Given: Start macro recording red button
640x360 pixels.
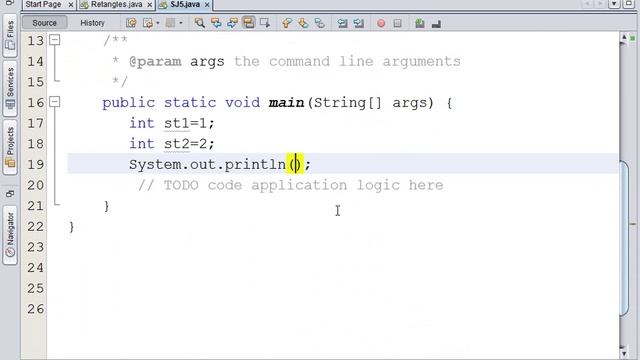Looking at the screenshot, I should coord(381,23).
